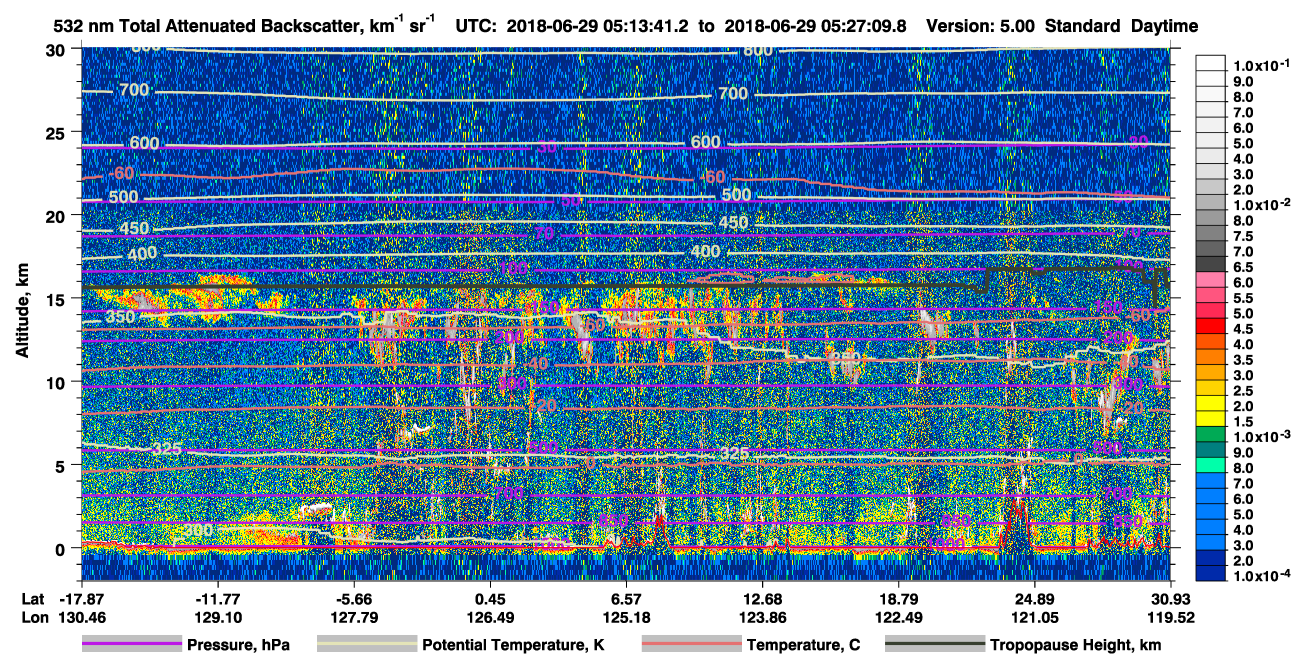
Task: Click the 2.5 value on the color bar
Action: tap(1242, 391)
